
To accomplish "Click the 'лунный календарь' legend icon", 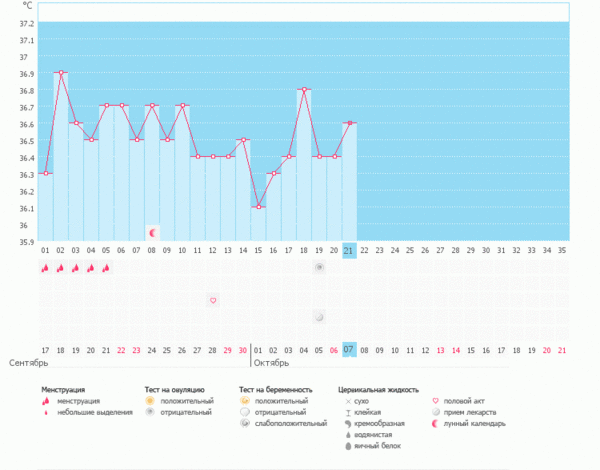I will click(x=434, y=423).
